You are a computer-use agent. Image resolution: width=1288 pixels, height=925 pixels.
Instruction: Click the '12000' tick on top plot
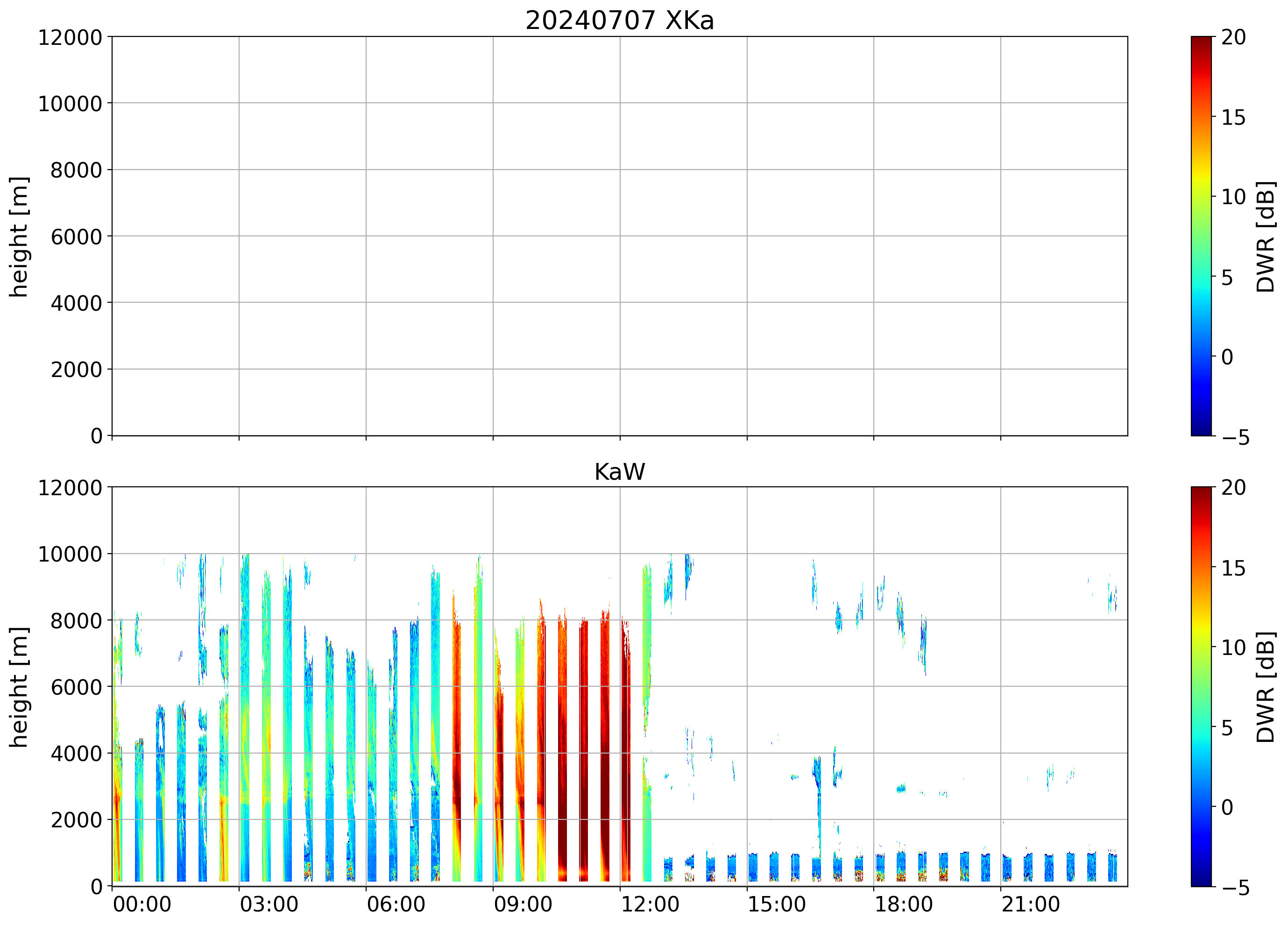coord(70,37)
